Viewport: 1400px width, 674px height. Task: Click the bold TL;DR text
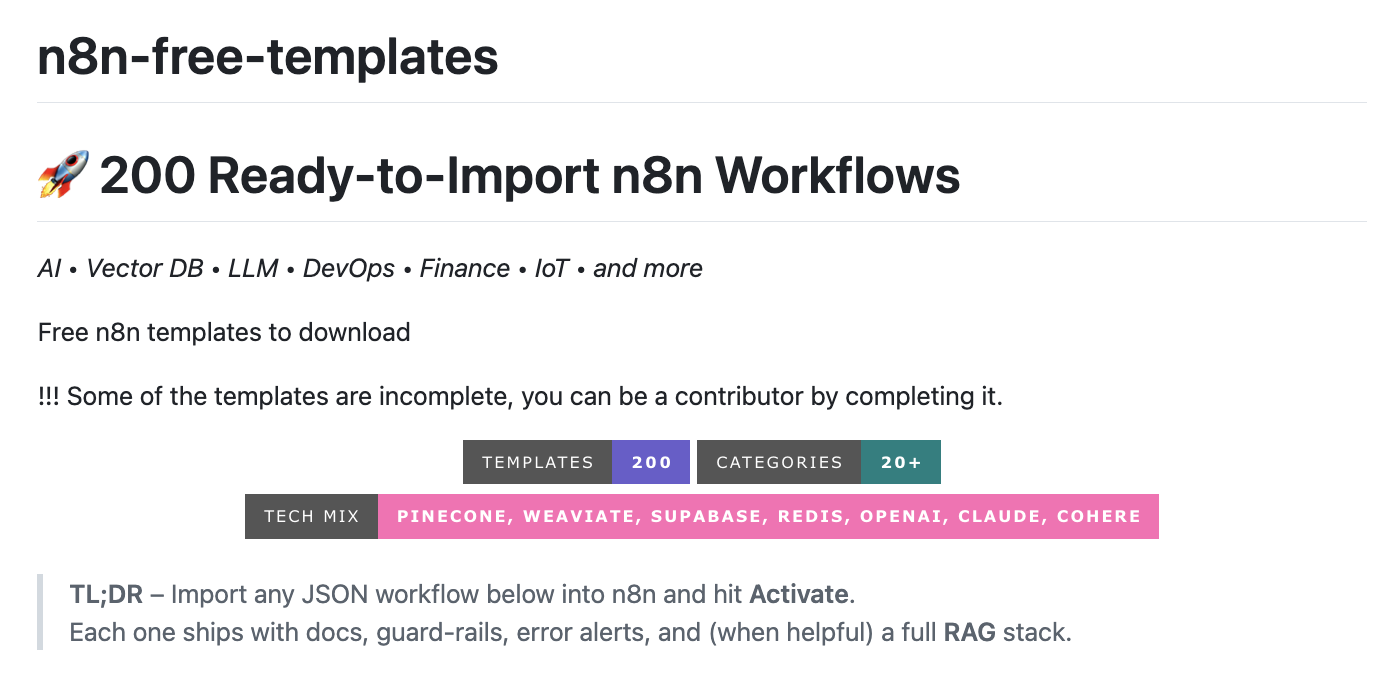tap(106, 594)
